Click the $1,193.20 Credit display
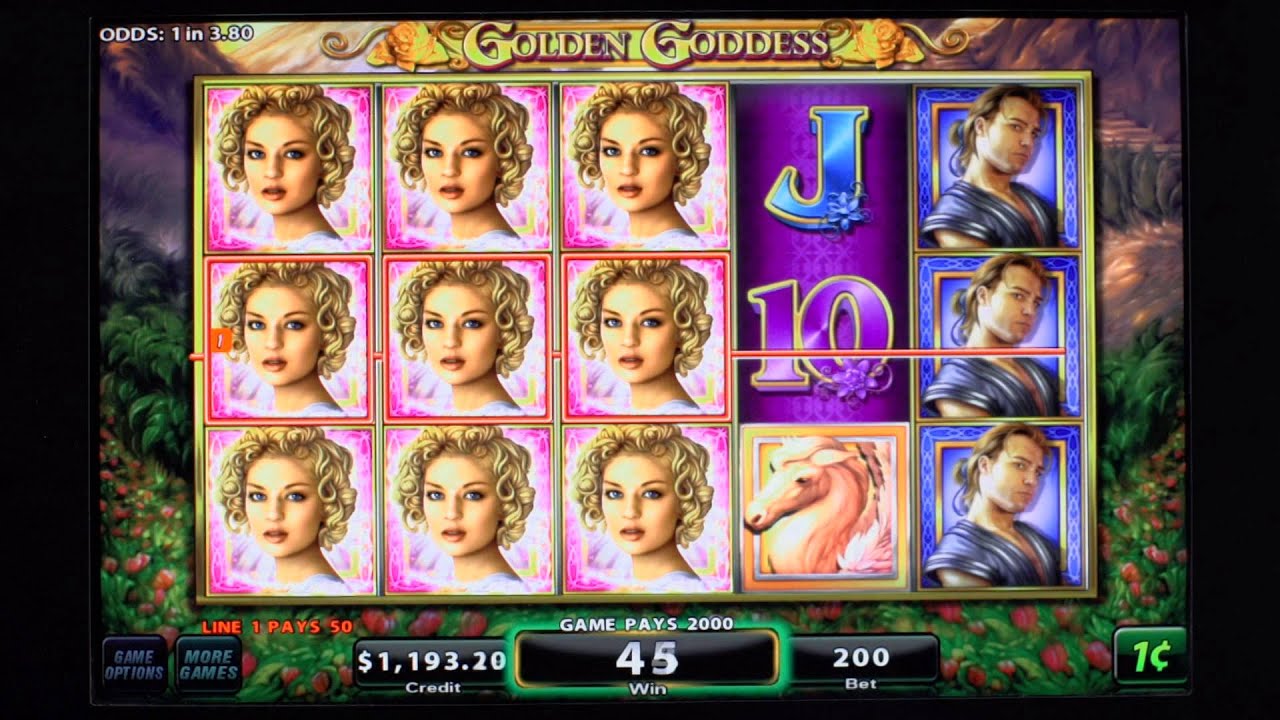 coord(432,666)
